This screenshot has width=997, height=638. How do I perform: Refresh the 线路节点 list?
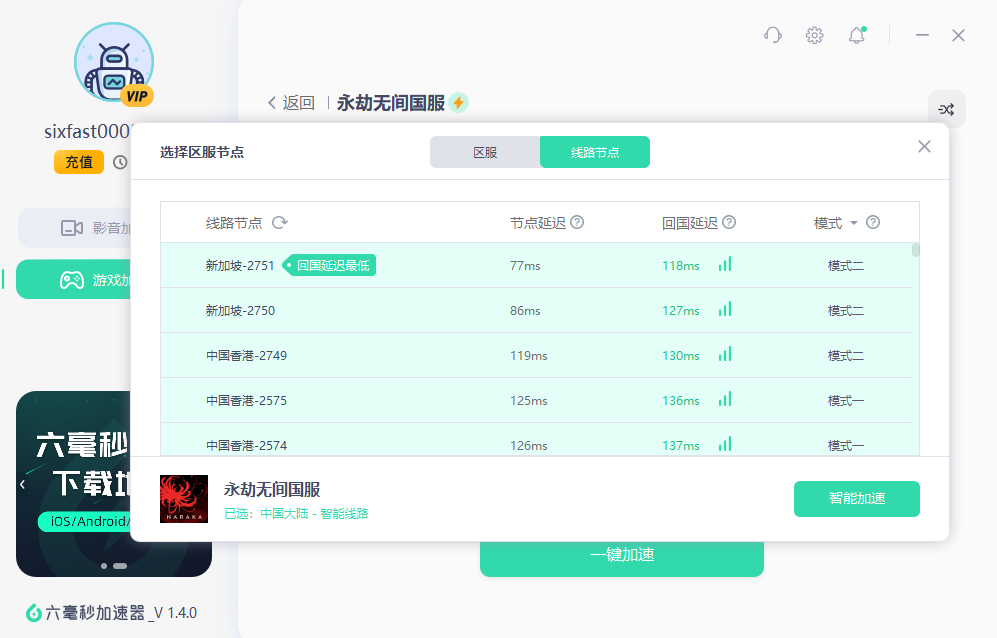(280, 223)
